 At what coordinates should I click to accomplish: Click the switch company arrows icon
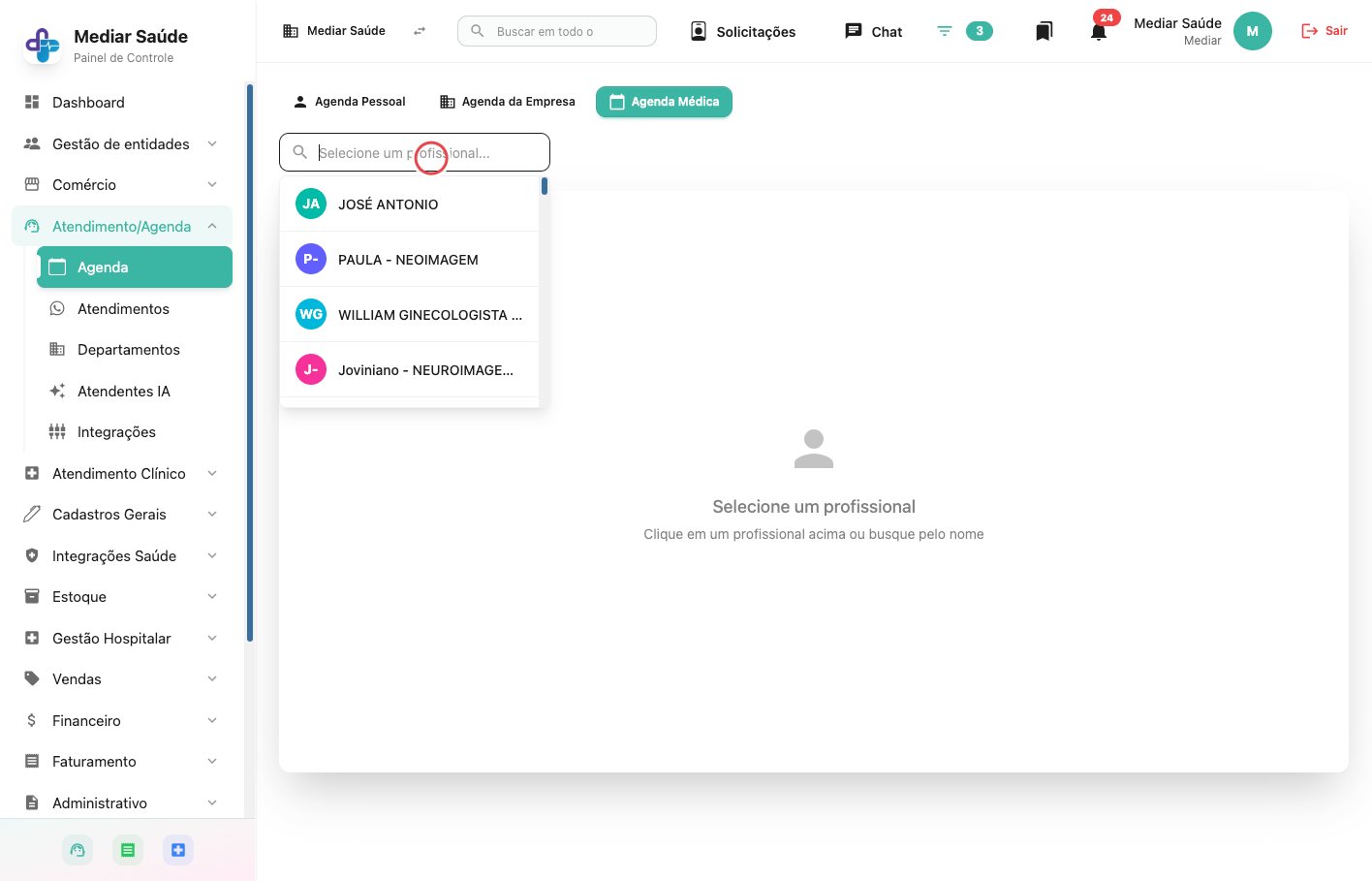[420, 31]
